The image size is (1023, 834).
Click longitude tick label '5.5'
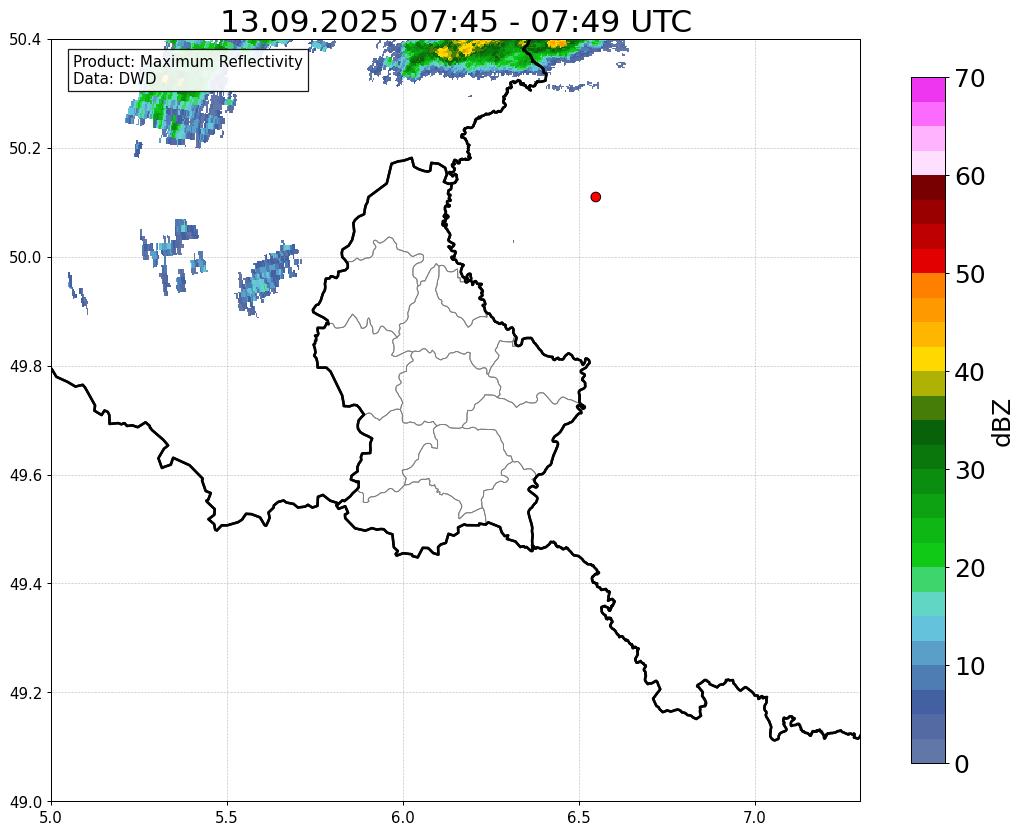pos(227,818)
